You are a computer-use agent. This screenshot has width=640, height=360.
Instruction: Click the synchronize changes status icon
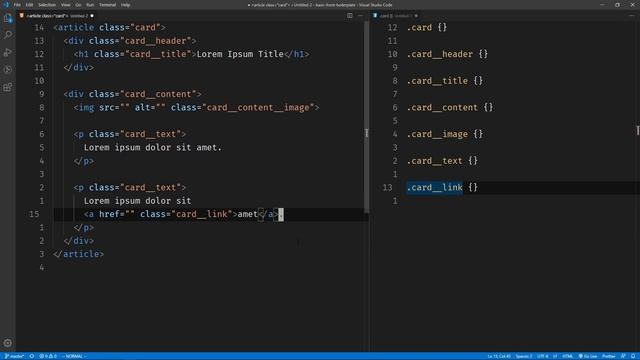click(x=32, y=356)
